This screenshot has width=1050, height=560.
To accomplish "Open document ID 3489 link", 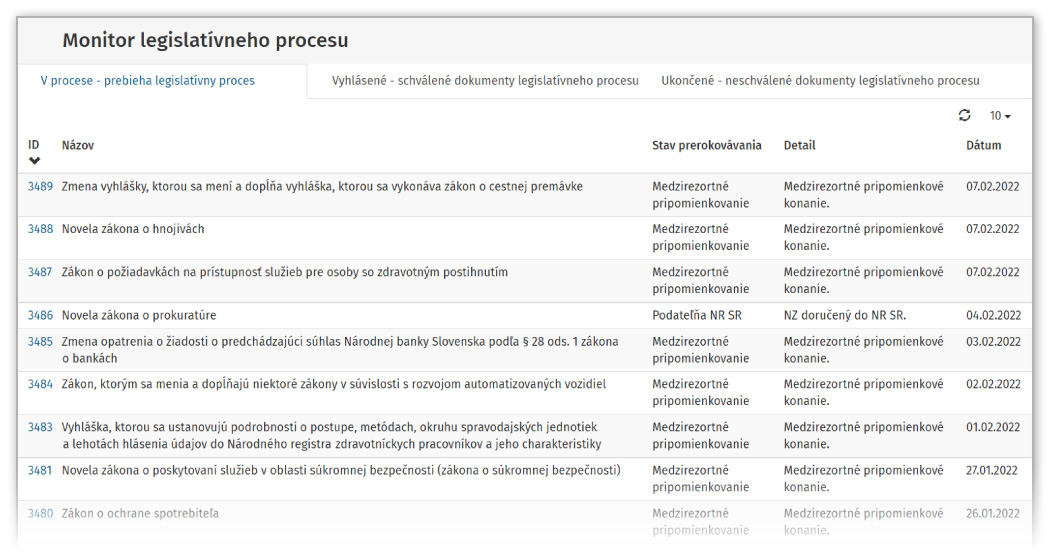I will click(40, 186).
